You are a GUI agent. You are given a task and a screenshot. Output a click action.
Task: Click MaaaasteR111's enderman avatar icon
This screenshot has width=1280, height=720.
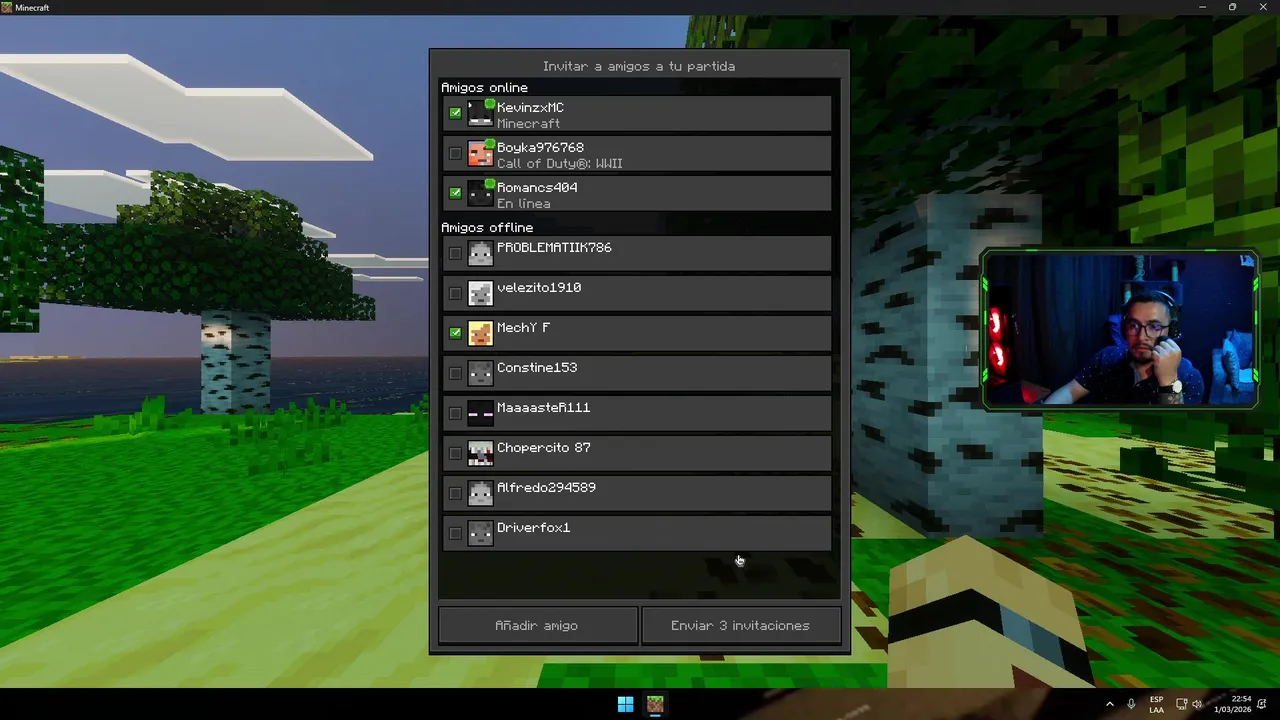(481, 414)
